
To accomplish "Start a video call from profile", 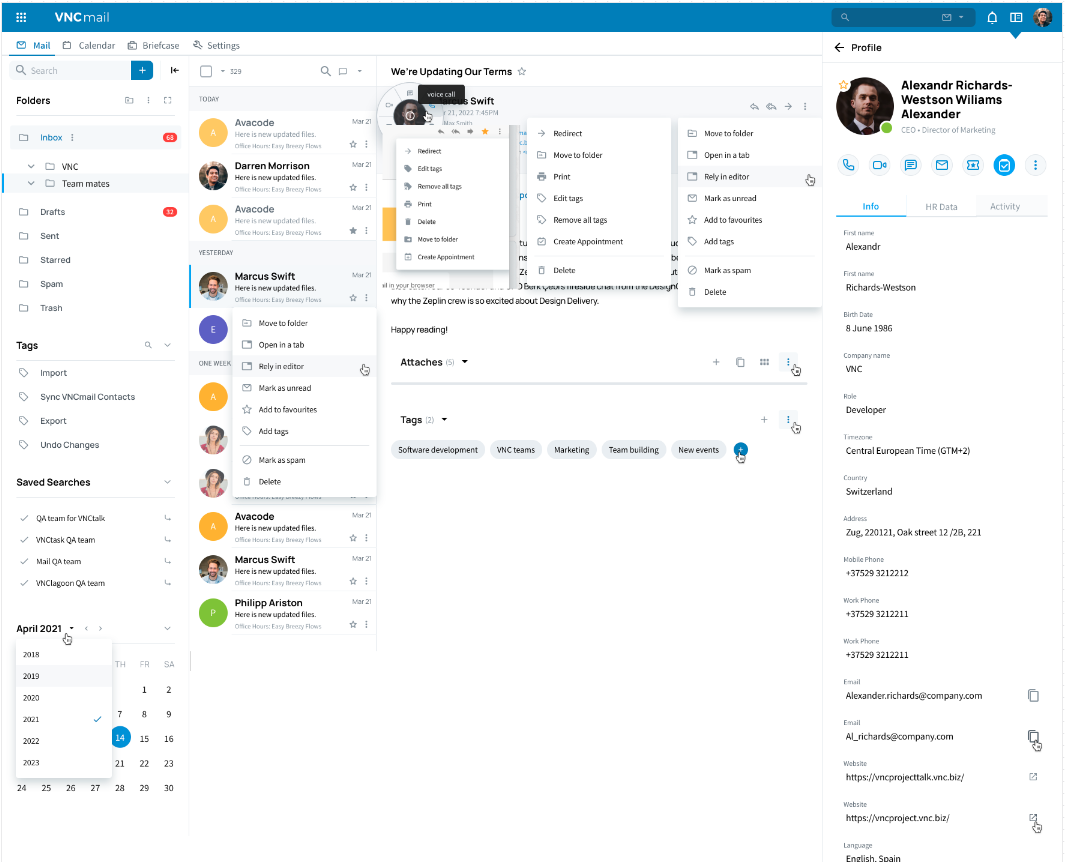I will tap(880, 165).
